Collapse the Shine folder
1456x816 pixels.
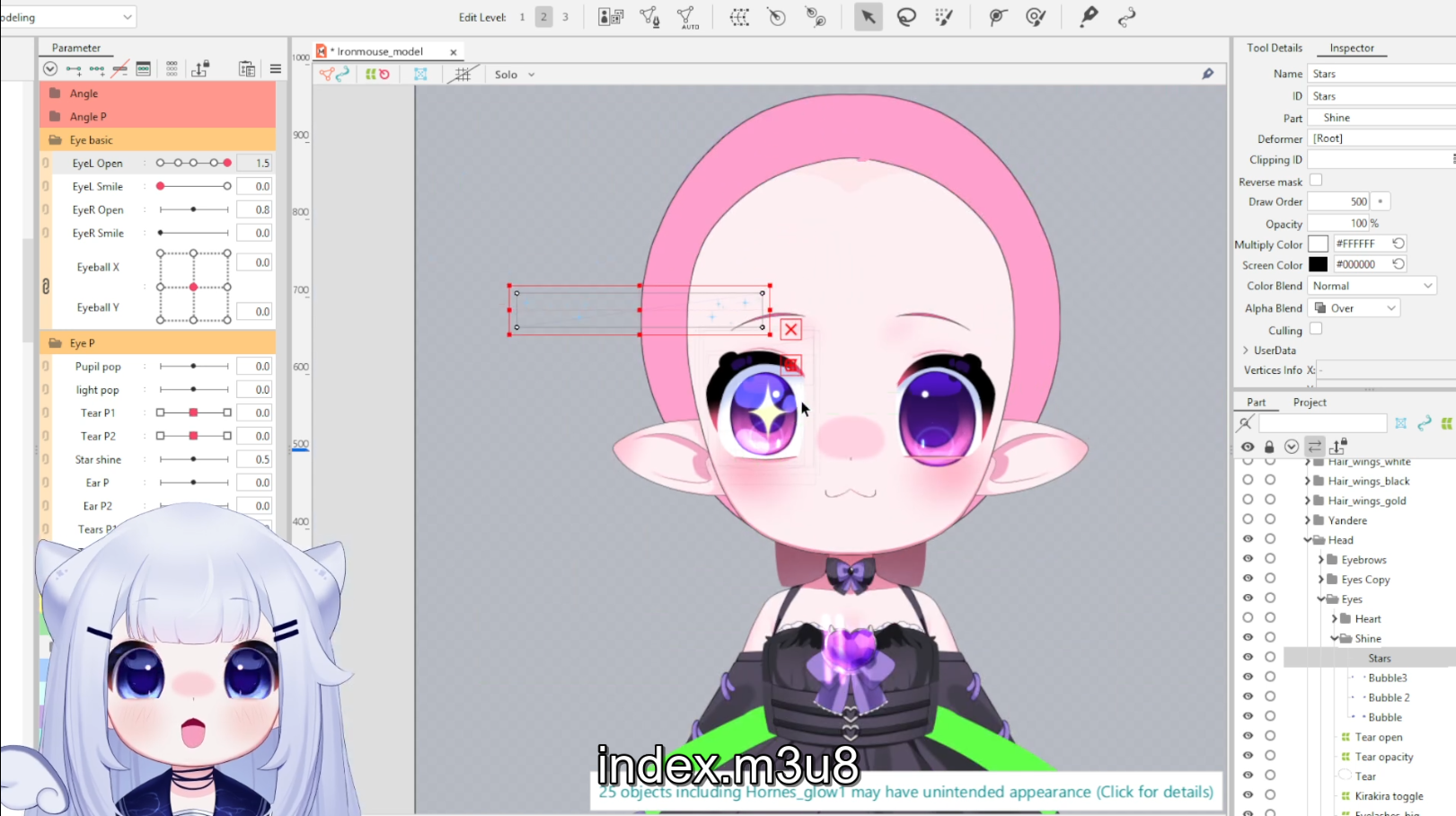coord(1335,638)
